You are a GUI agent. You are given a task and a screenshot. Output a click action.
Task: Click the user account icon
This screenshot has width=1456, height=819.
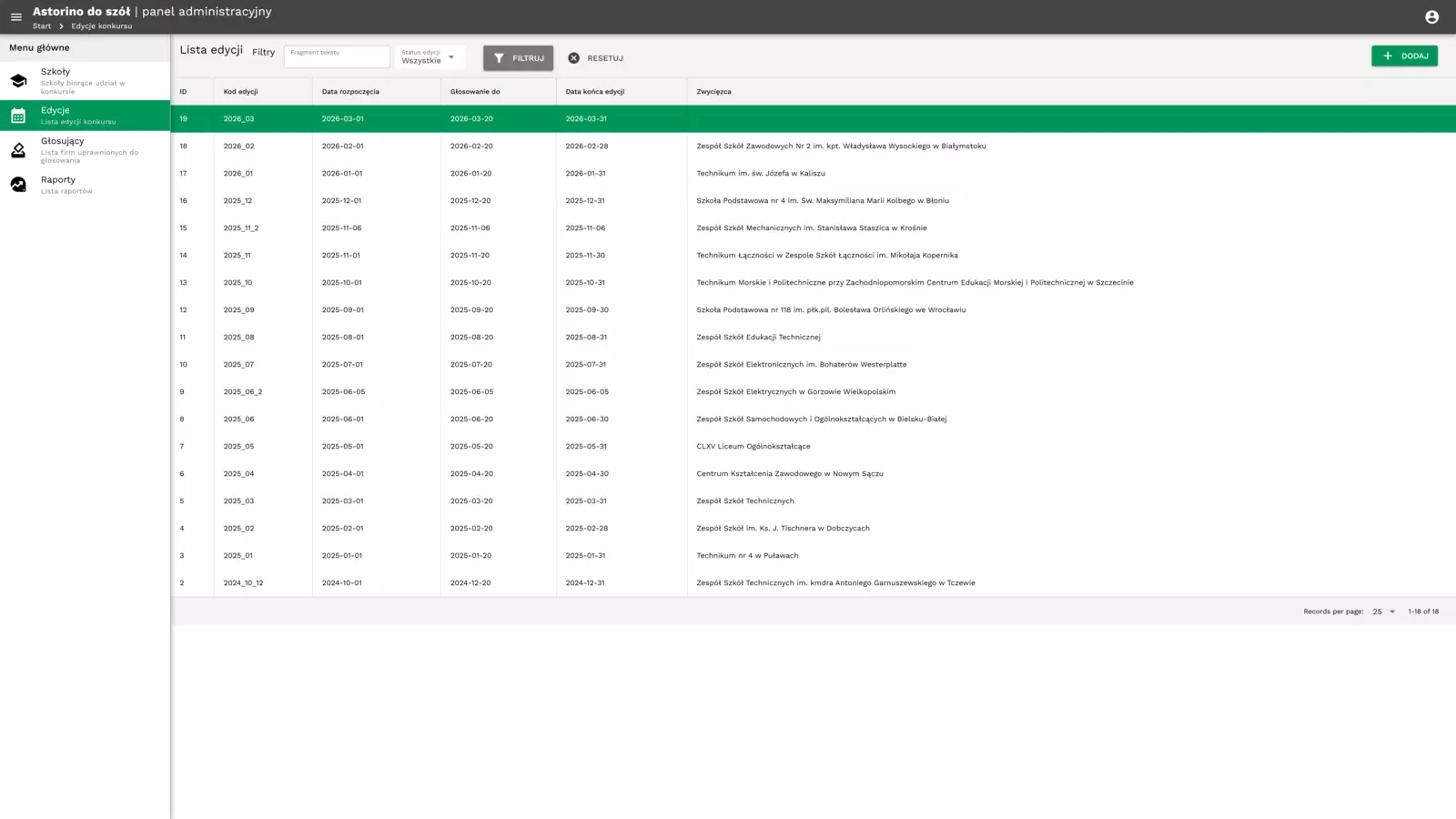[x=1430, y=16]
